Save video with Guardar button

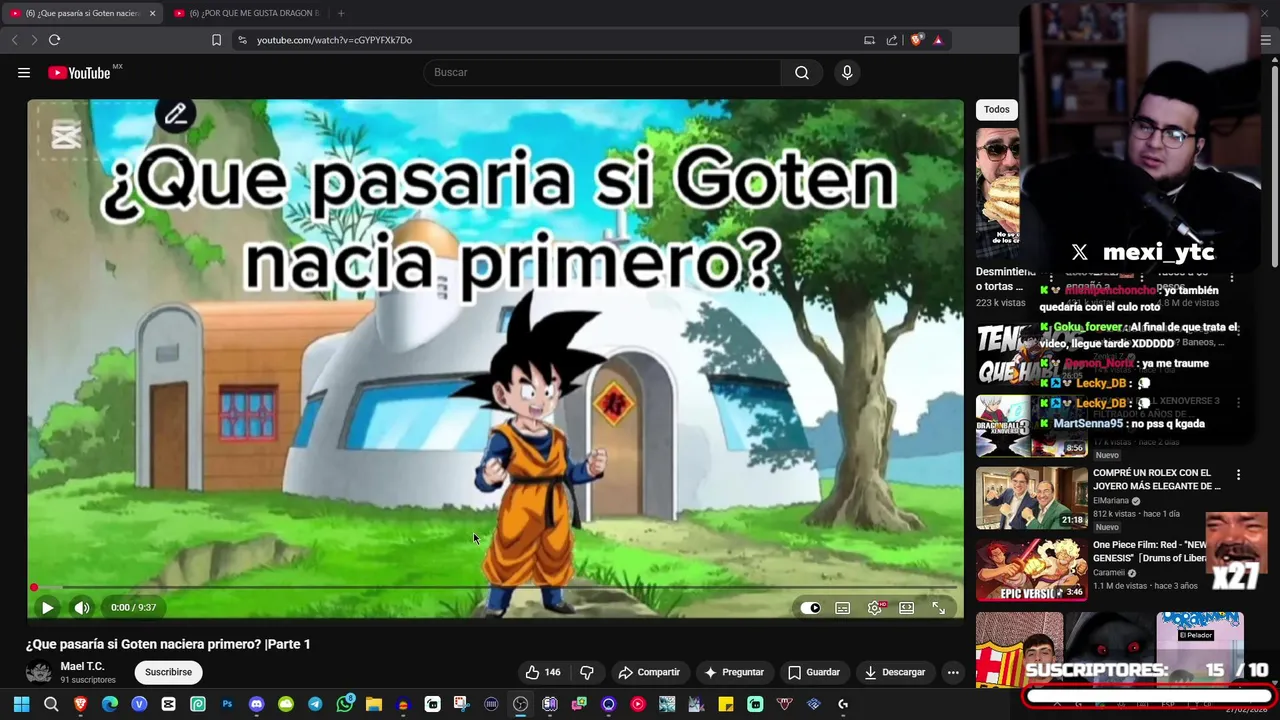pyautogui.click(x=814, y=672)
